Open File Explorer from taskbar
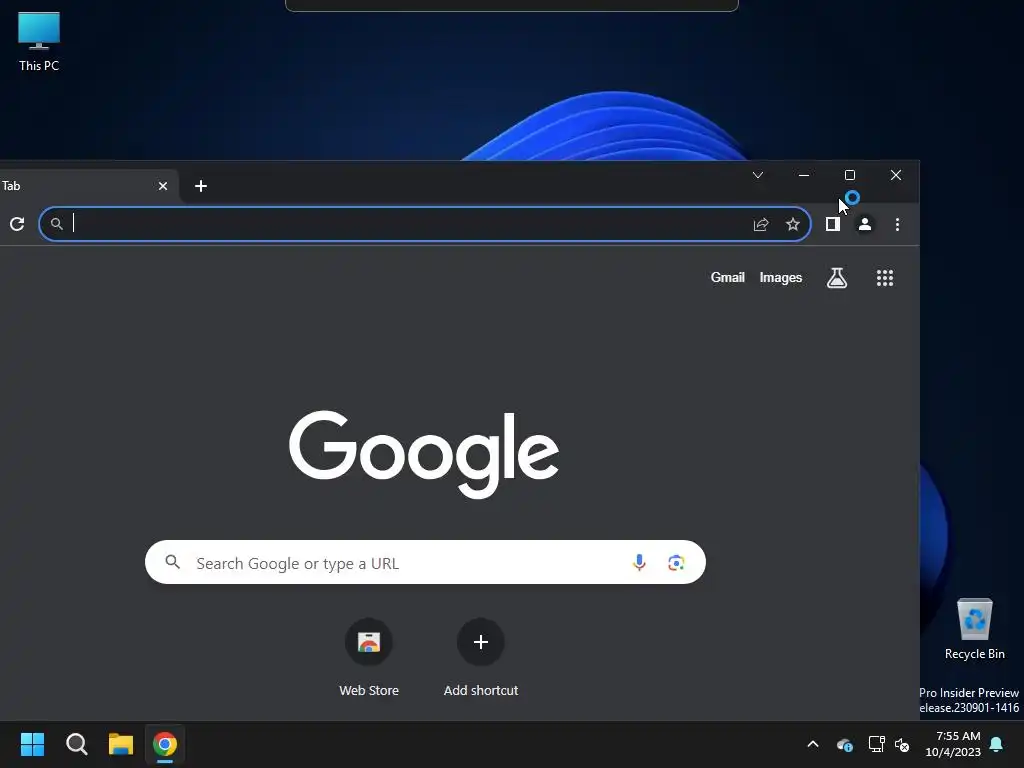The image size is (1024, 768). coord(121,744)
